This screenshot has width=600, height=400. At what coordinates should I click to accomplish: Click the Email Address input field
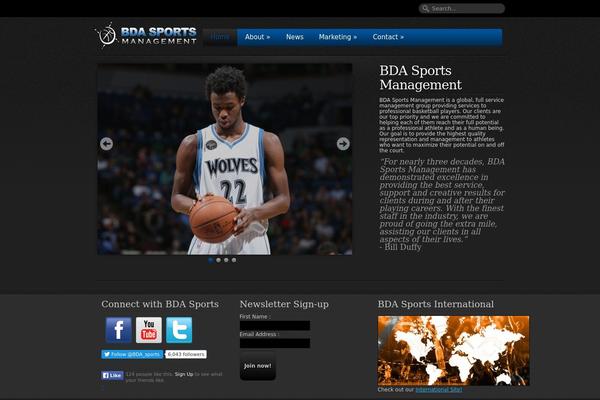pos(275,343)
